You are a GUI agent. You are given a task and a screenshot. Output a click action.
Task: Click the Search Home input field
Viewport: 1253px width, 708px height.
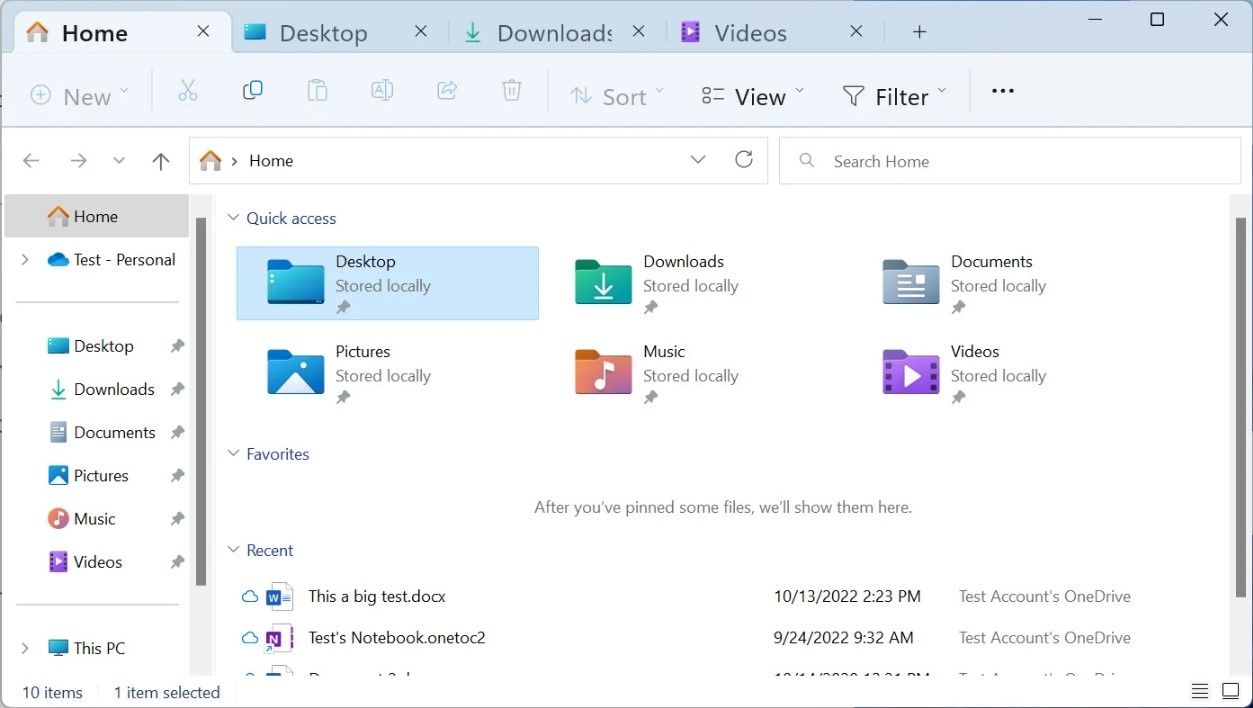click(1010, 161)
